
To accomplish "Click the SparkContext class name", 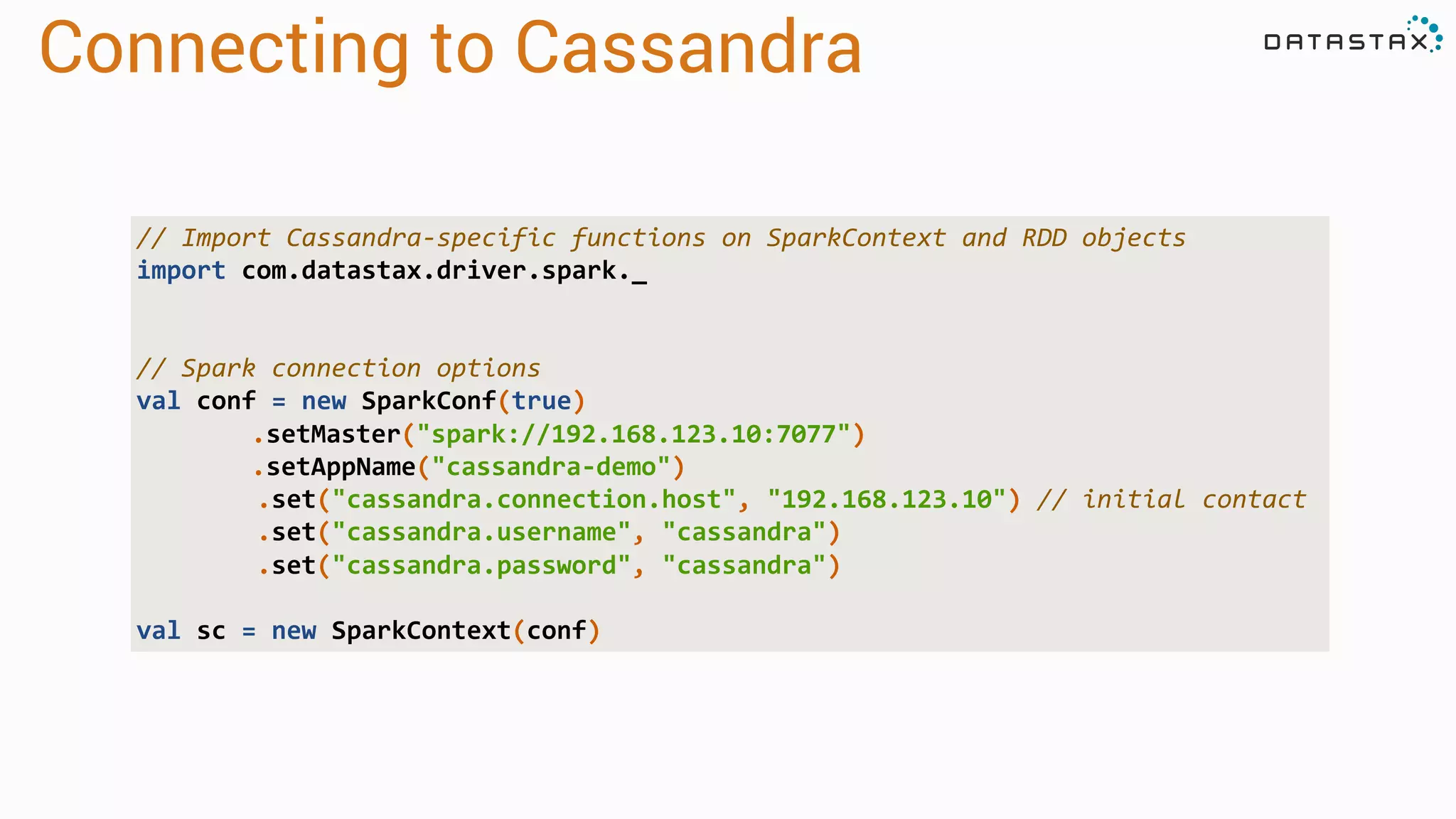I will click(421, 631).
